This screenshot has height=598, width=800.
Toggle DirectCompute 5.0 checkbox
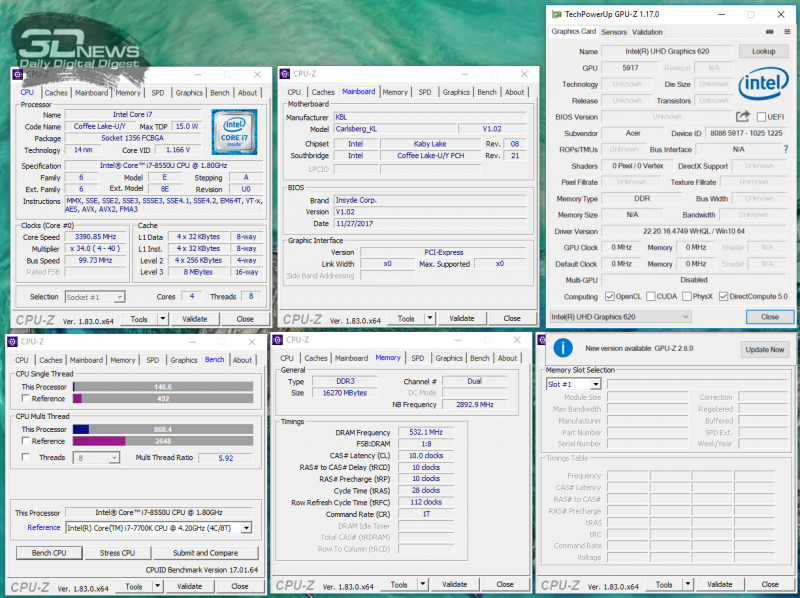pos(723,296)
